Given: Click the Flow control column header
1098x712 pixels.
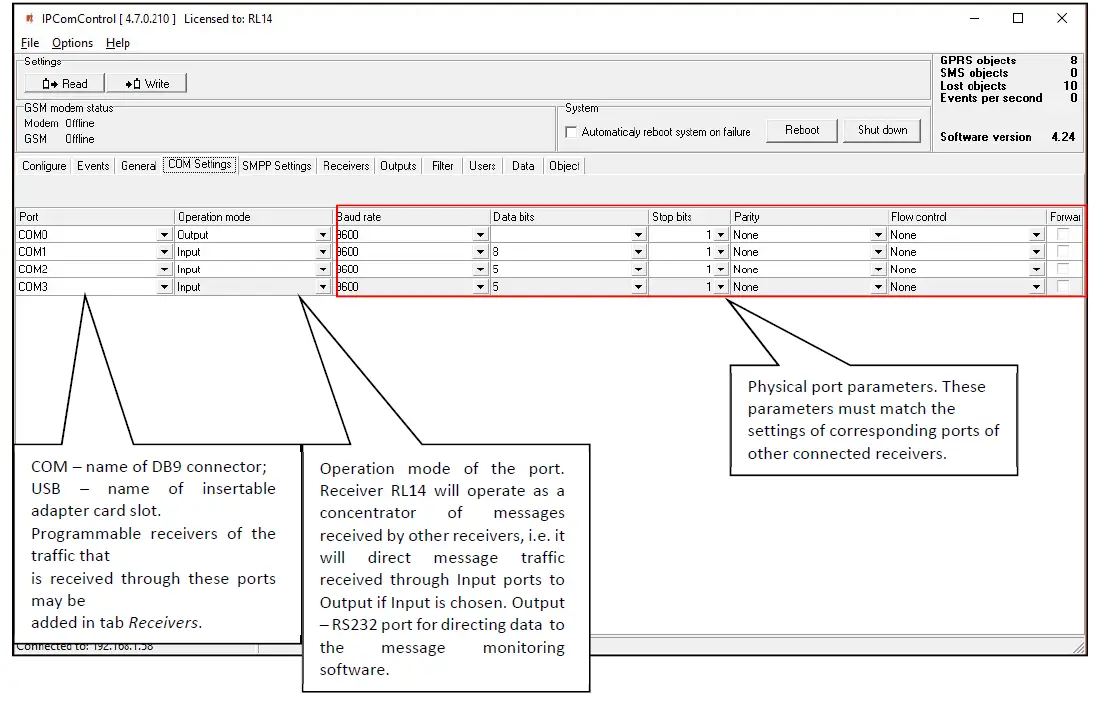Looking at the screenshot, I should point(967,217).
